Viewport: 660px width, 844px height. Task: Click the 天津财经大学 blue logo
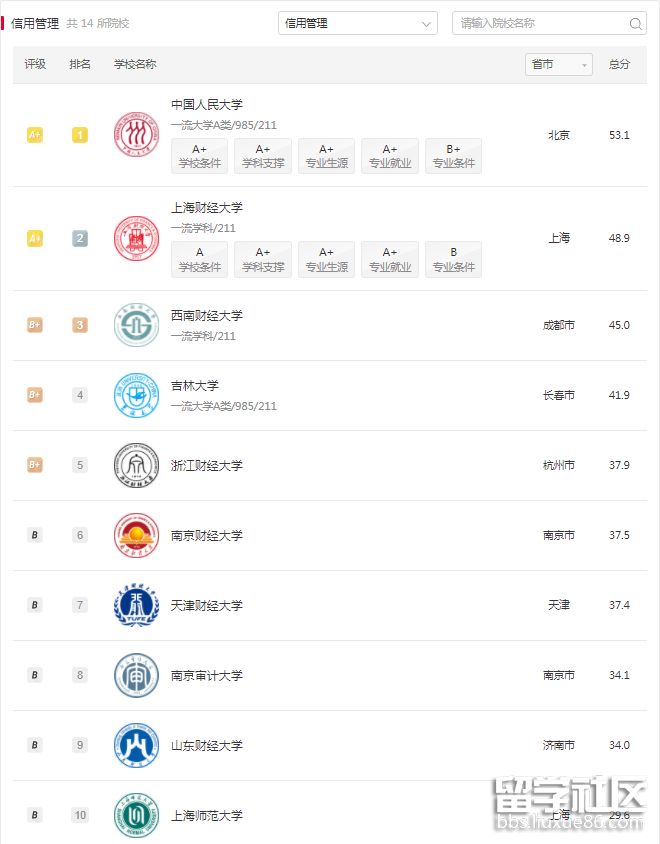point(136,605)
